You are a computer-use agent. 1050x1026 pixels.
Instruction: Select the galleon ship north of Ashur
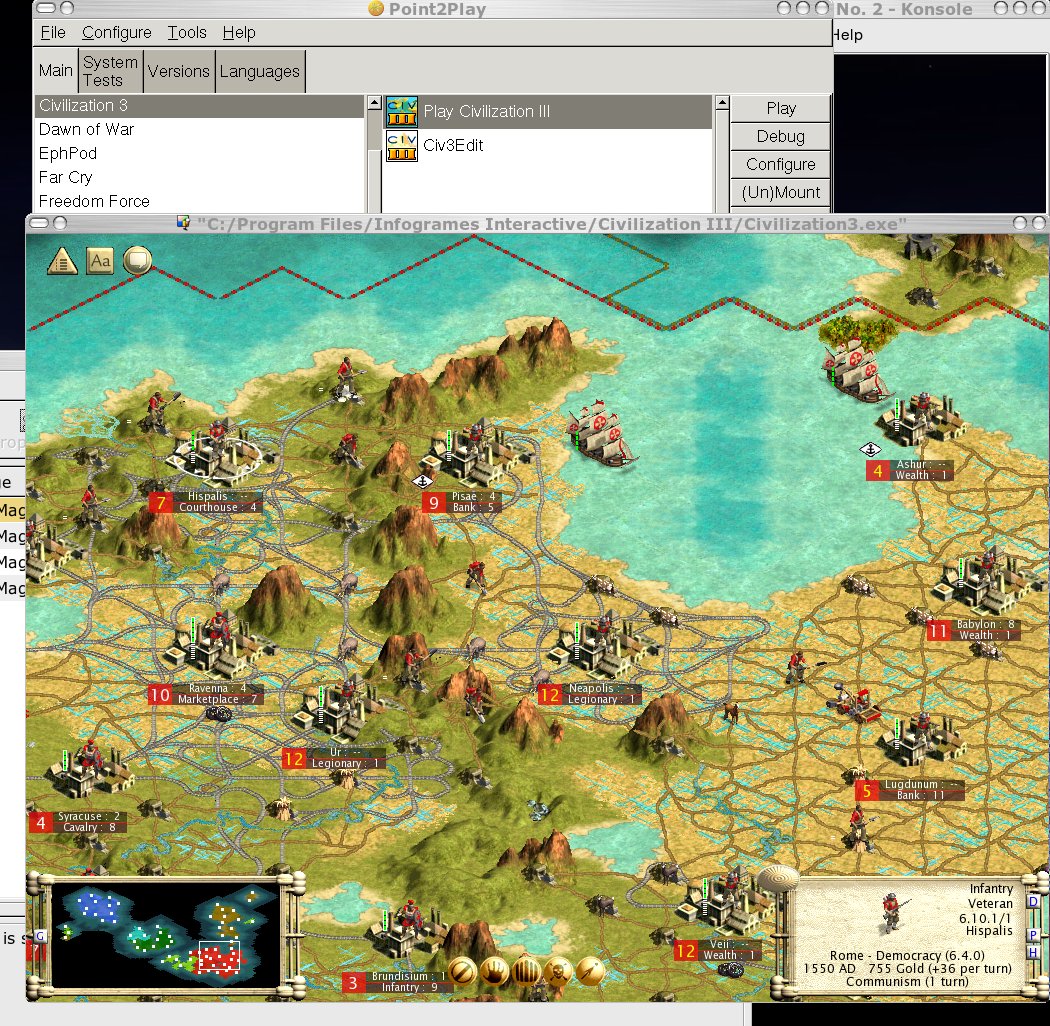[855, 370]
